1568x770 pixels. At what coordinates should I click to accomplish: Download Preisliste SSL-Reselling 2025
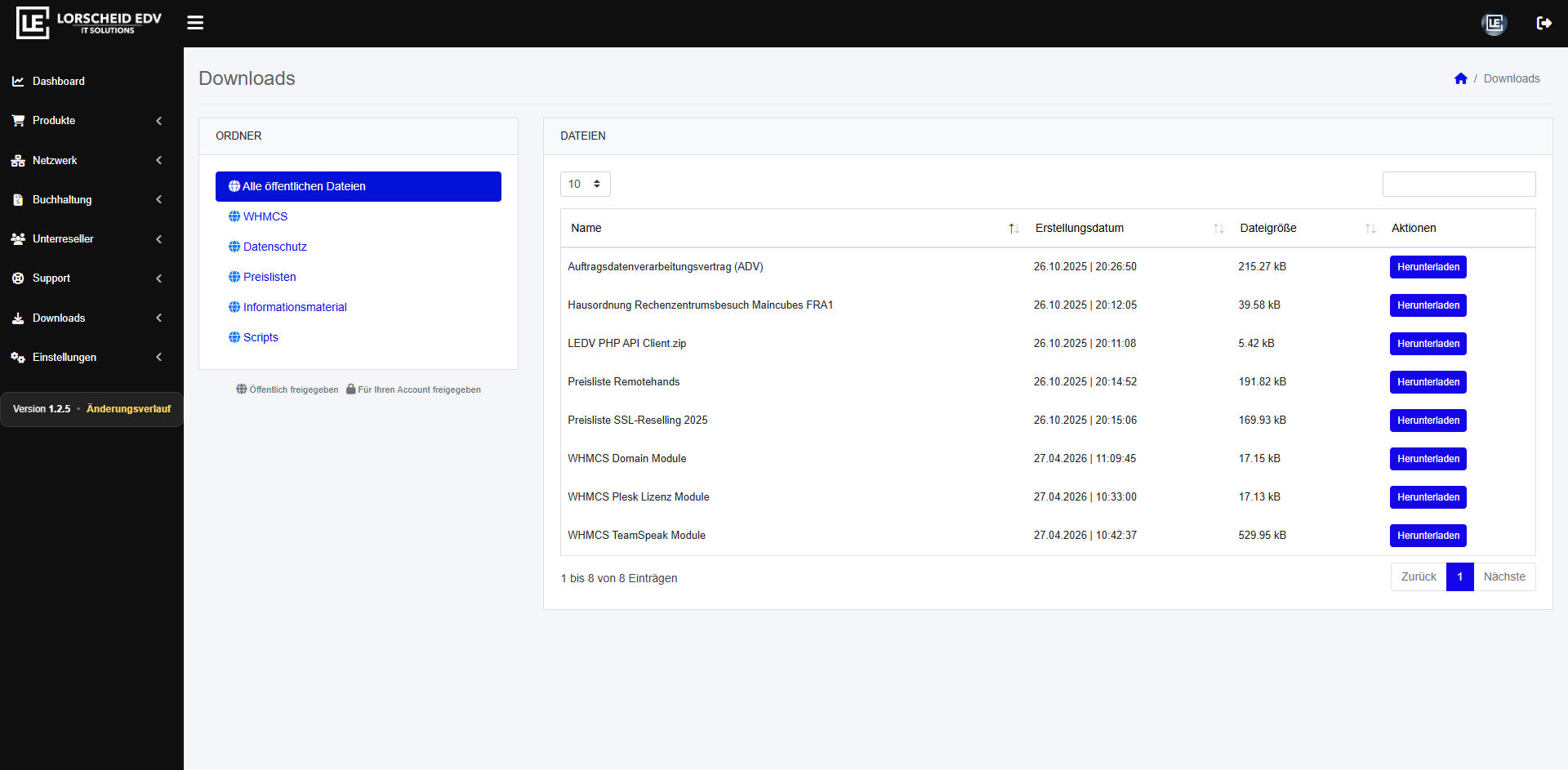[x=1428, y=421]
